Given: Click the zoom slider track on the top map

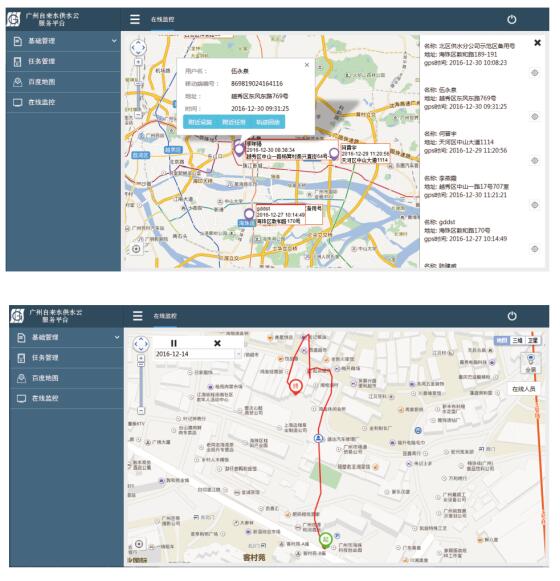Looking at the screenshot, I should pos(138,88).
